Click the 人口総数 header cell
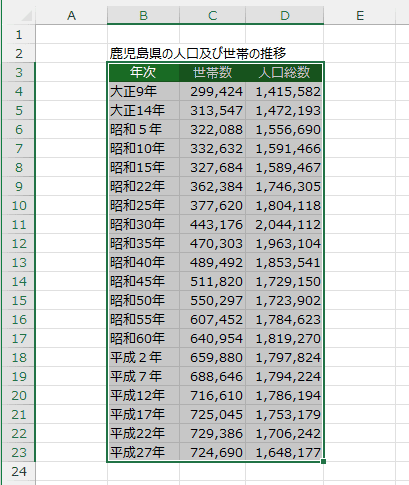The image size is (409, 485). click(284, 72)
